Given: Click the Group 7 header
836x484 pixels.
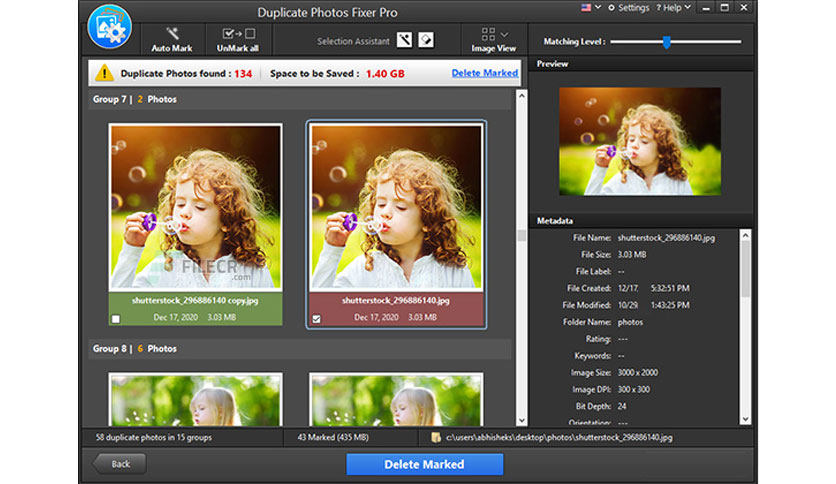Looking at the screenshot, I should tap(300, 100).
